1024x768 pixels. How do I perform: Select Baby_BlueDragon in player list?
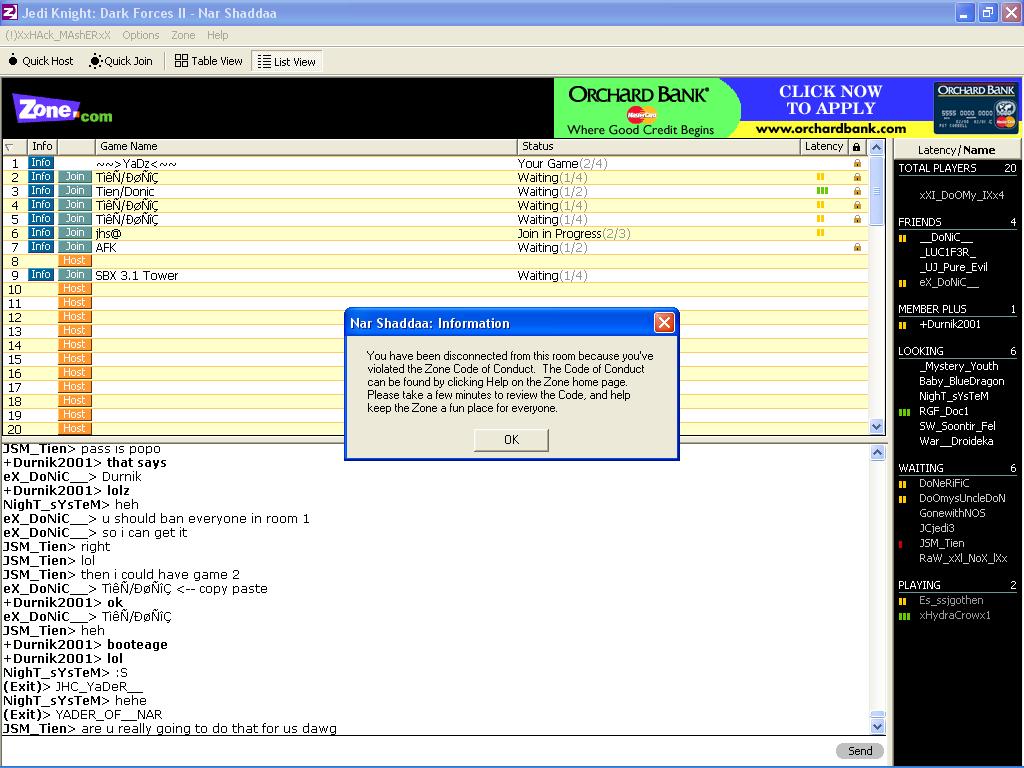point(961,381)
